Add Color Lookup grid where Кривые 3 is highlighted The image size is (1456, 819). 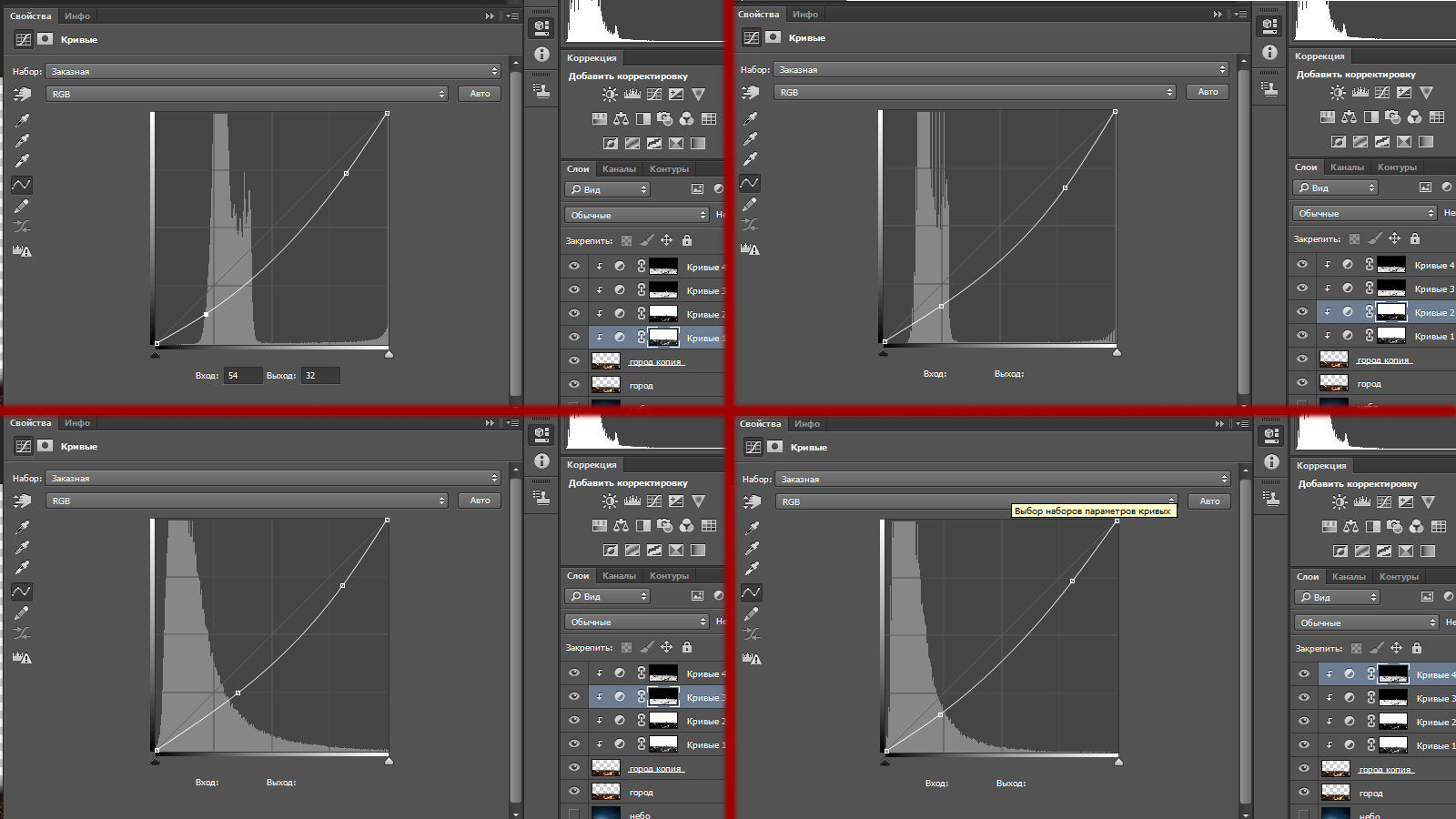[709, 525]
